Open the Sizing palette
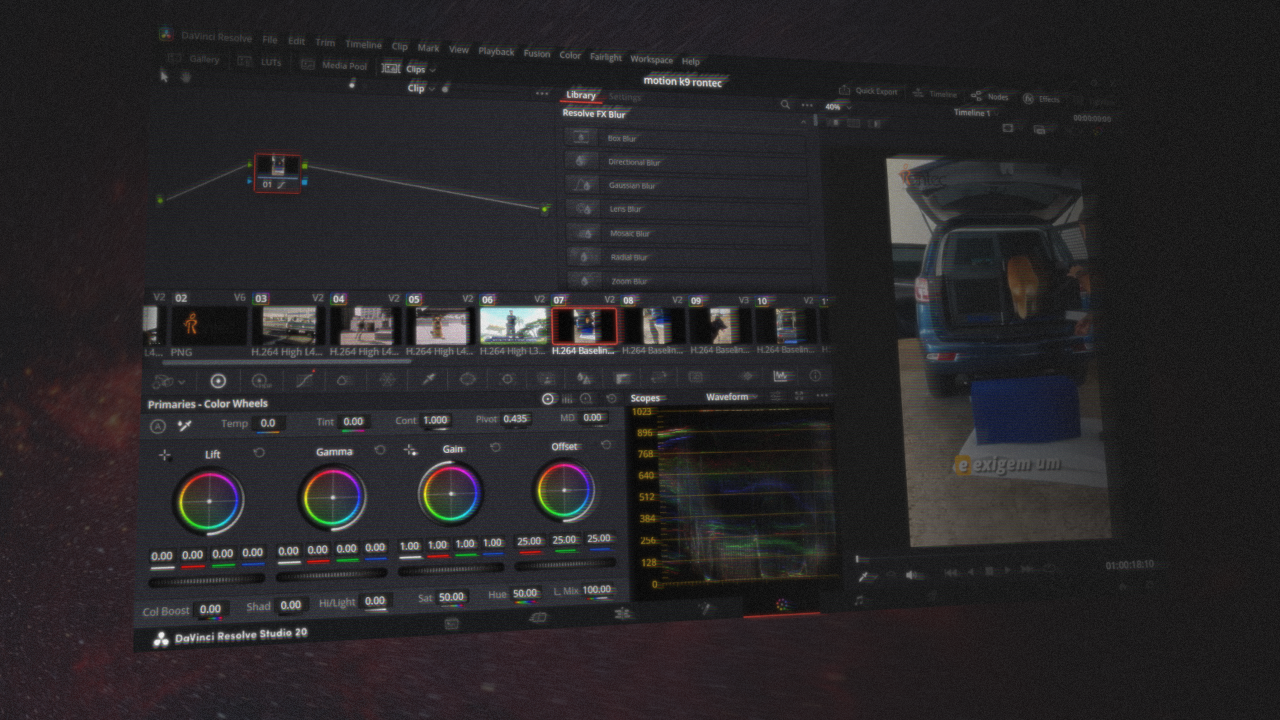1280x720 pixels. (660, 377)
